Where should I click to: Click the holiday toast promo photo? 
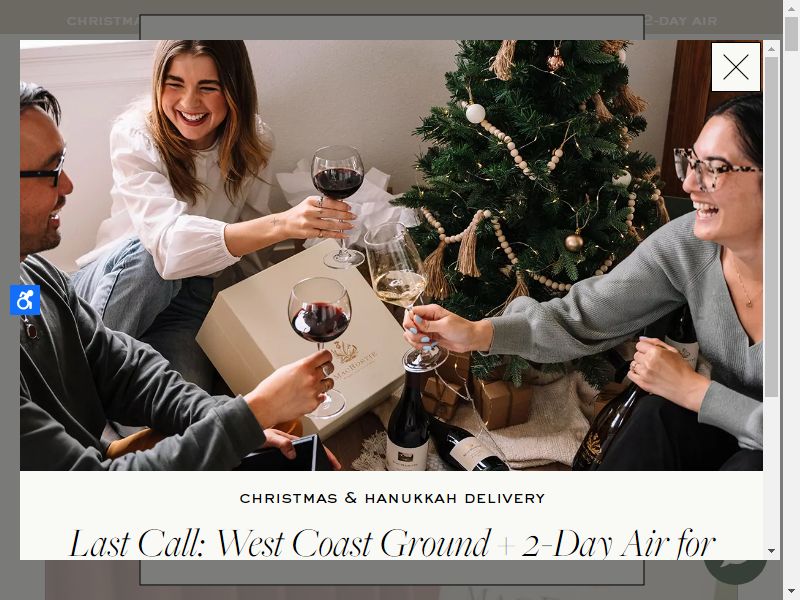coord(391,255)
